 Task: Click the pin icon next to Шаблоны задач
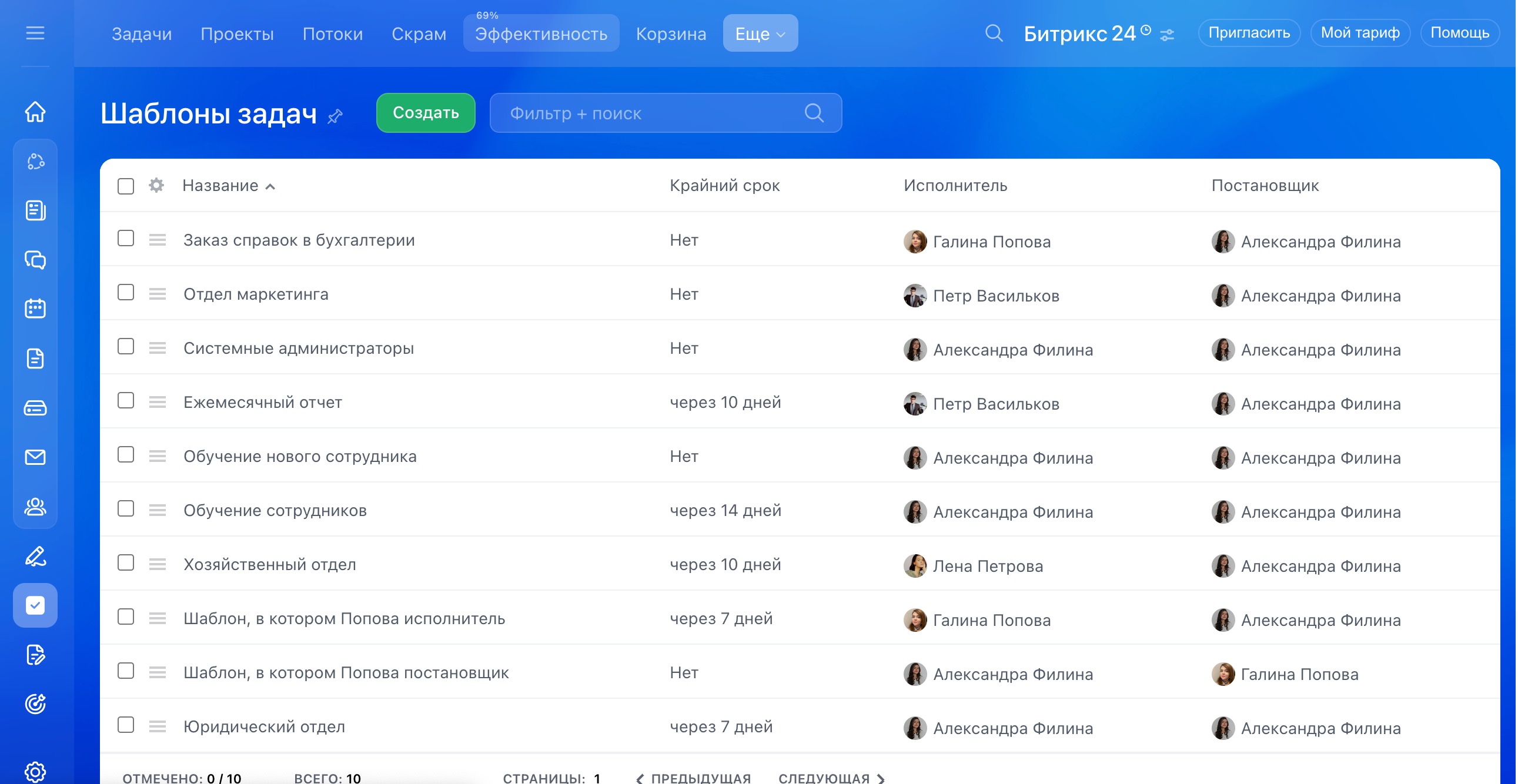(x=336, y=116)
